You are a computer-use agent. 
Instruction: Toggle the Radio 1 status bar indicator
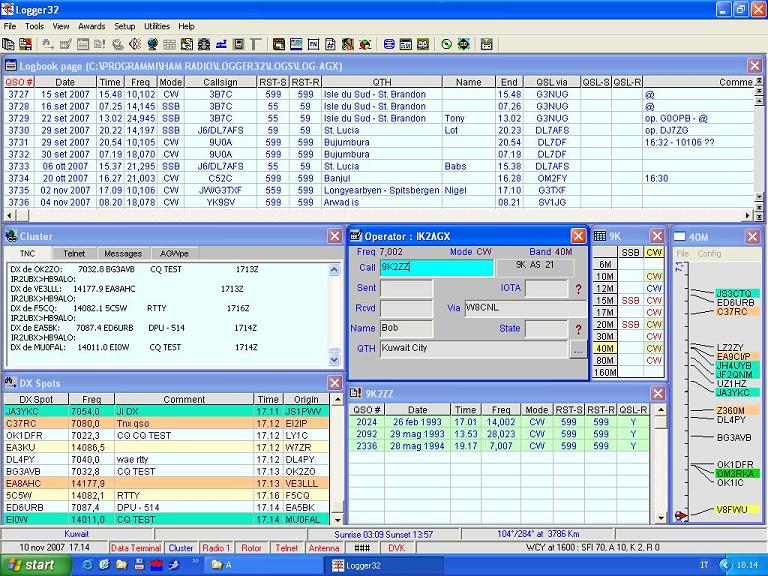[x=215, y=548]
